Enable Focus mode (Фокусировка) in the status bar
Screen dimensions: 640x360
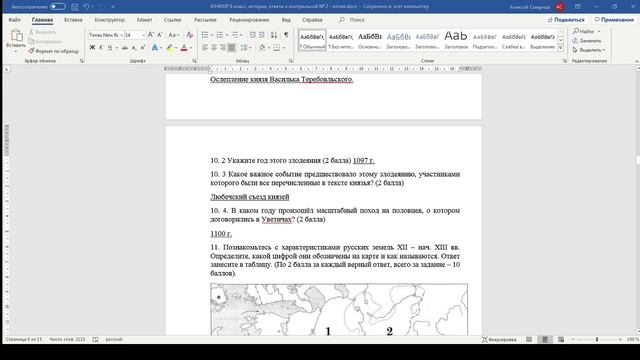click(499, 339)
